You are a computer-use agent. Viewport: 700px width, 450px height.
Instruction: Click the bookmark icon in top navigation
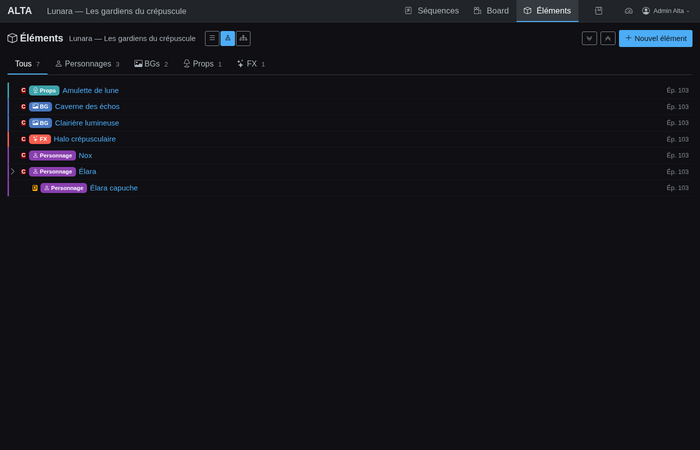click(x=599, y=11)
